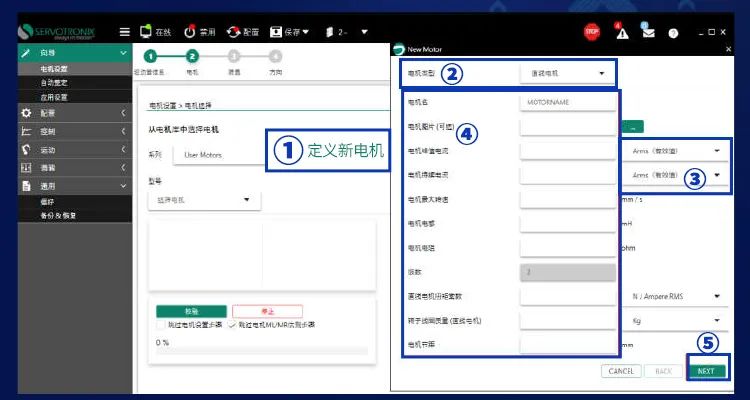
Task: Click the 禁用 power icon in the toolbar
Action: [x=190, y=32]
